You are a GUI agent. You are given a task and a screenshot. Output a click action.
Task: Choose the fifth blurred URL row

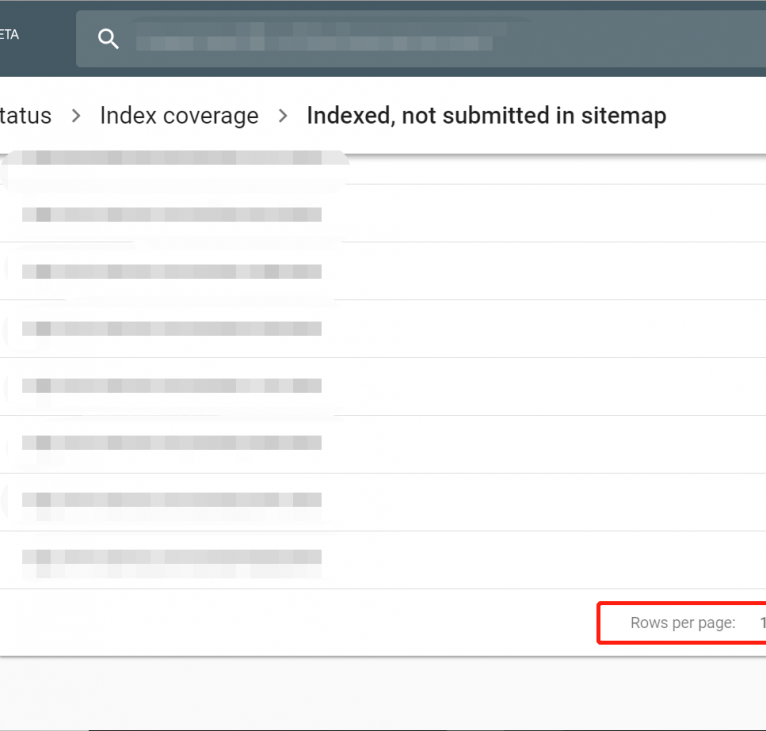pyautogui.click(x=172, y=386)
